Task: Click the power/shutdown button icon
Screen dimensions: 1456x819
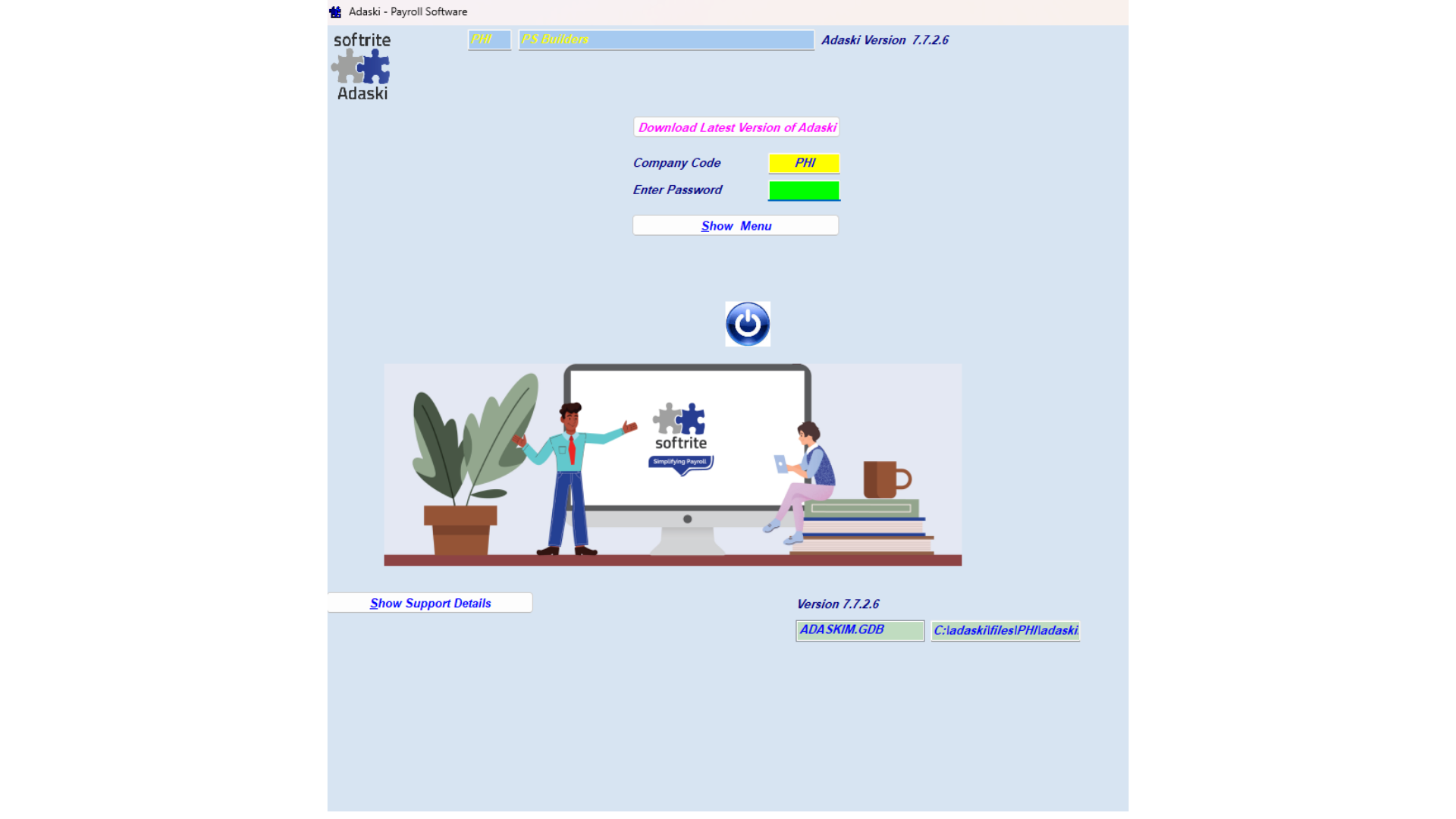Action: click(x=747, y=323)
